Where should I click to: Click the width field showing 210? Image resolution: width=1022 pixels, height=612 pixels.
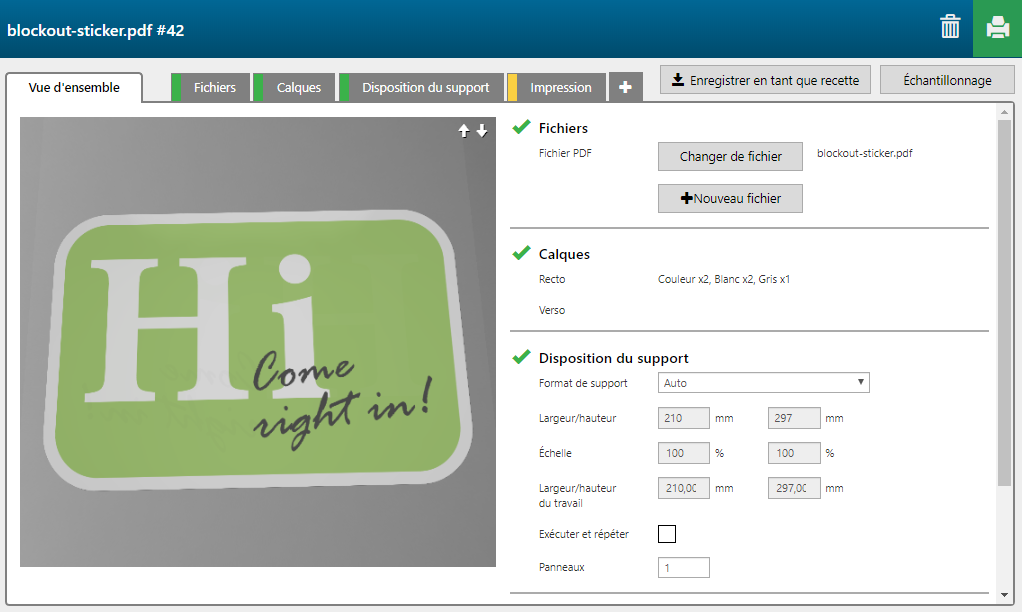coord(684,418)
